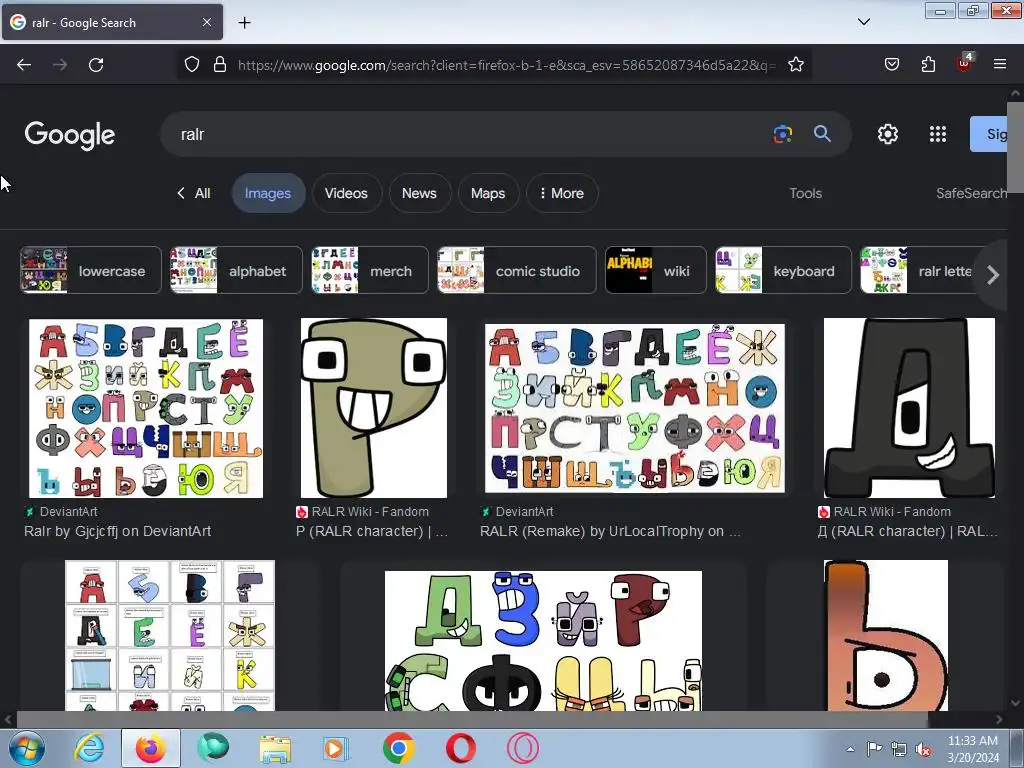Image resolution: width=1024 pixels, height=768 pixels.
Task: Show more suggestion chips with the arrow
Action: click(x=993, y=275)
